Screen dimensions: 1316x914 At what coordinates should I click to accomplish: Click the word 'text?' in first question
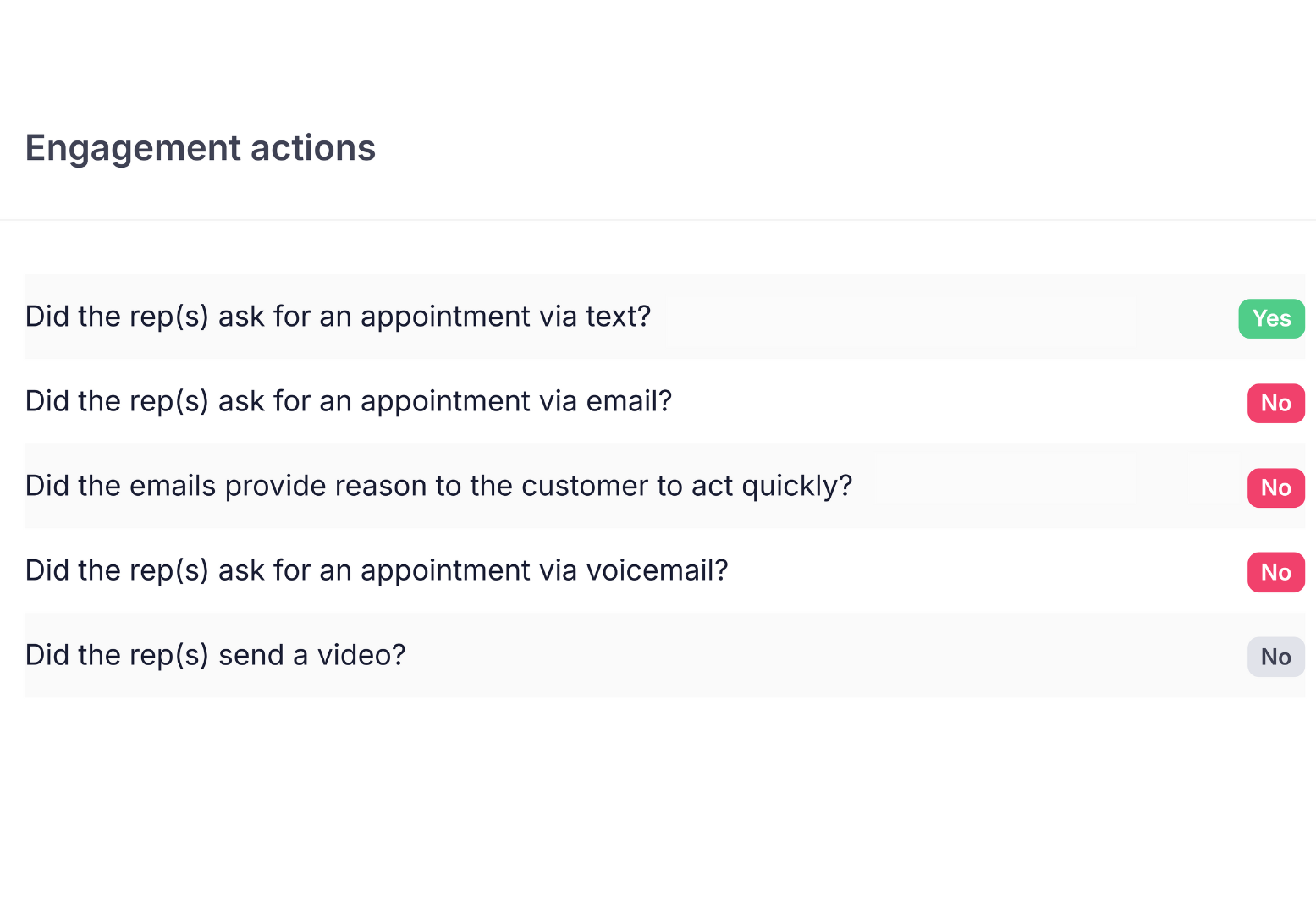click(x=618, y=317)
